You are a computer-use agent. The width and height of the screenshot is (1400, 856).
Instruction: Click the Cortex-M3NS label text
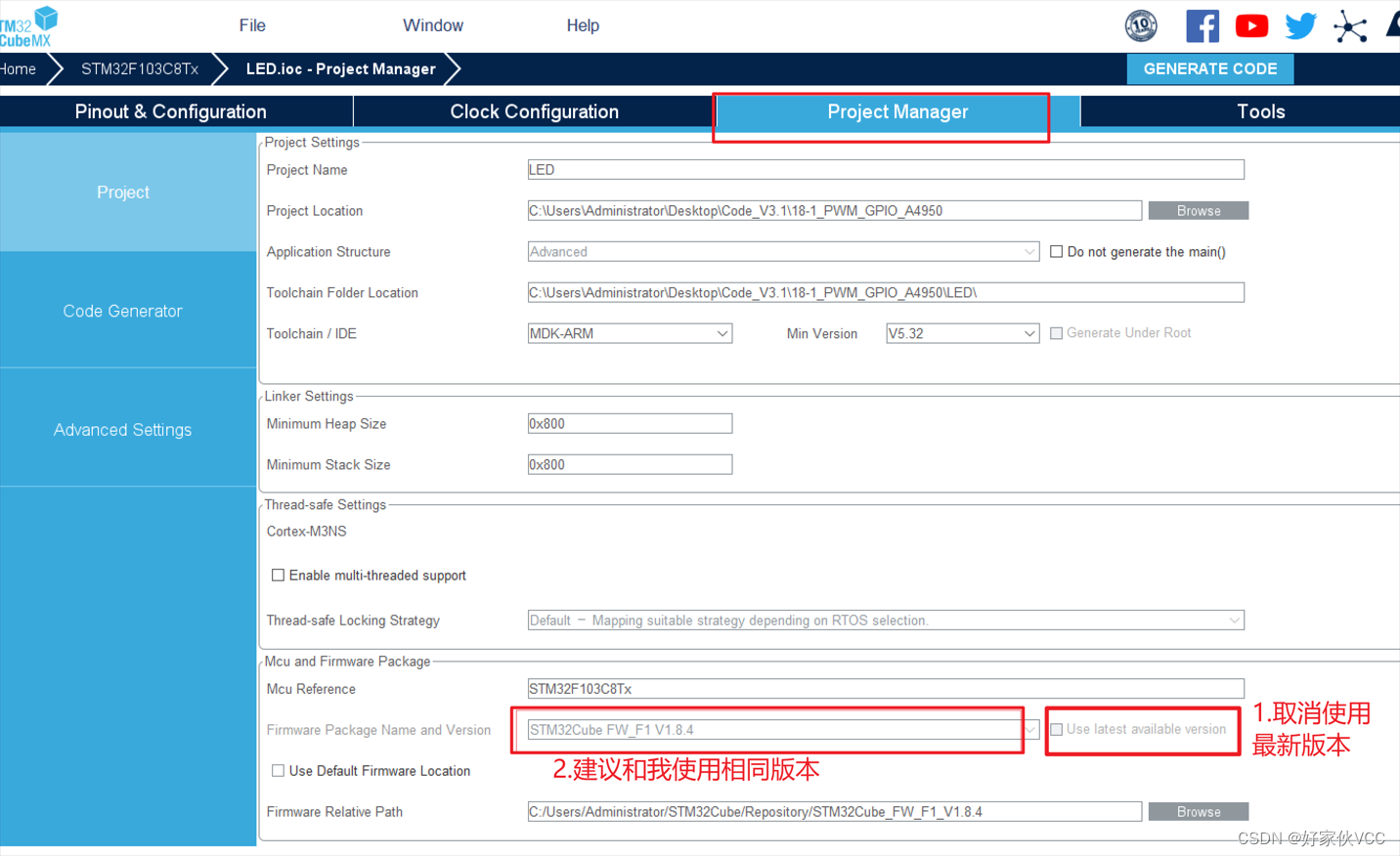tap(306, 532)
